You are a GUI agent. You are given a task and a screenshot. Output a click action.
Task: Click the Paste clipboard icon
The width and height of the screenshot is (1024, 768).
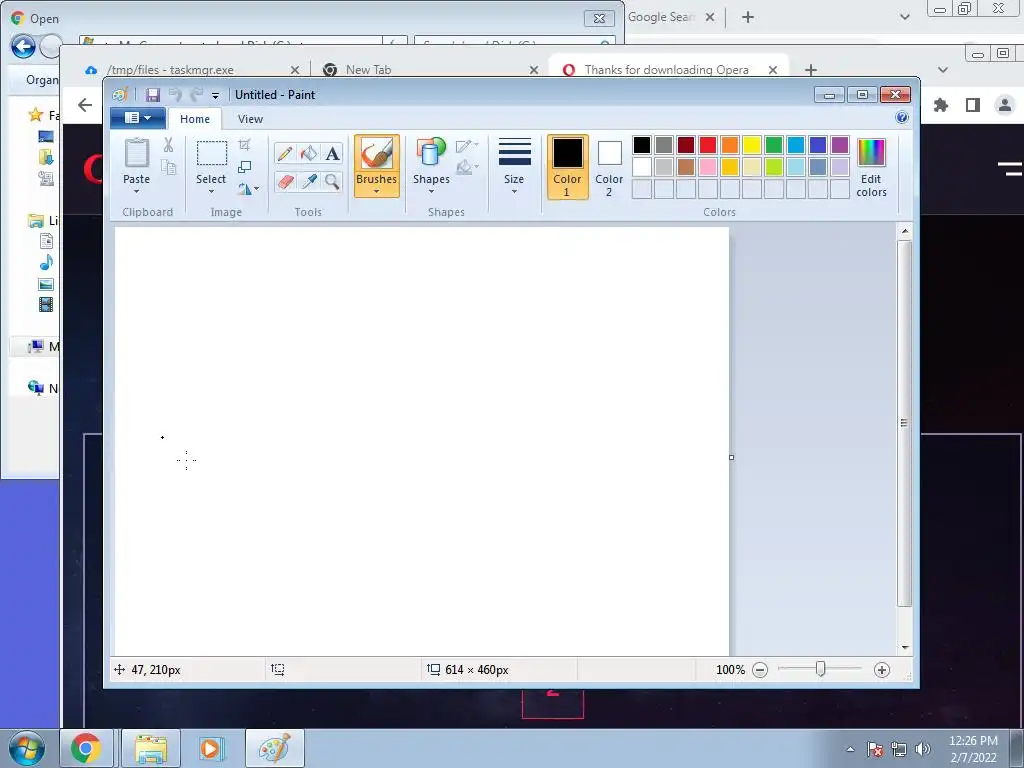tap(136, 153)
